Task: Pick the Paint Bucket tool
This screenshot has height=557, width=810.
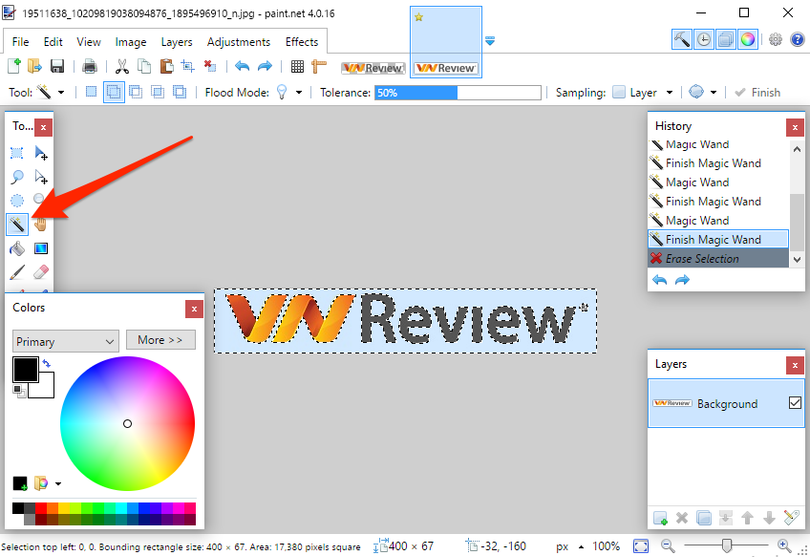Action: [x=17, y=248]
